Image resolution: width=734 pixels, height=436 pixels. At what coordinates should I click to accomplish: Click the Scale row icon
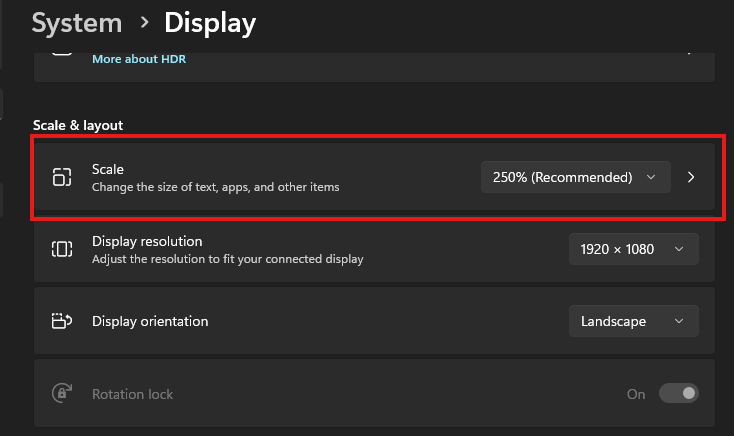point(62,177)
